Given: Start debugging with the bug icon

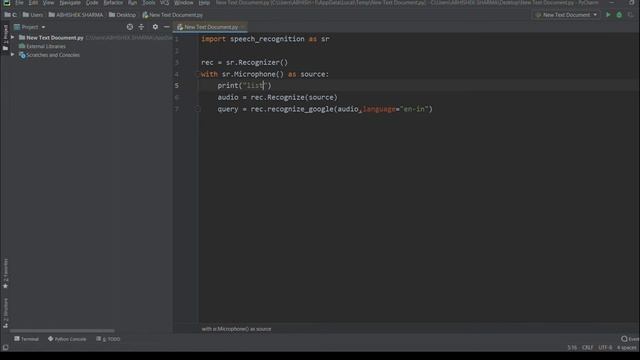Looking at the screenshot, I should (x=619, y=15).
